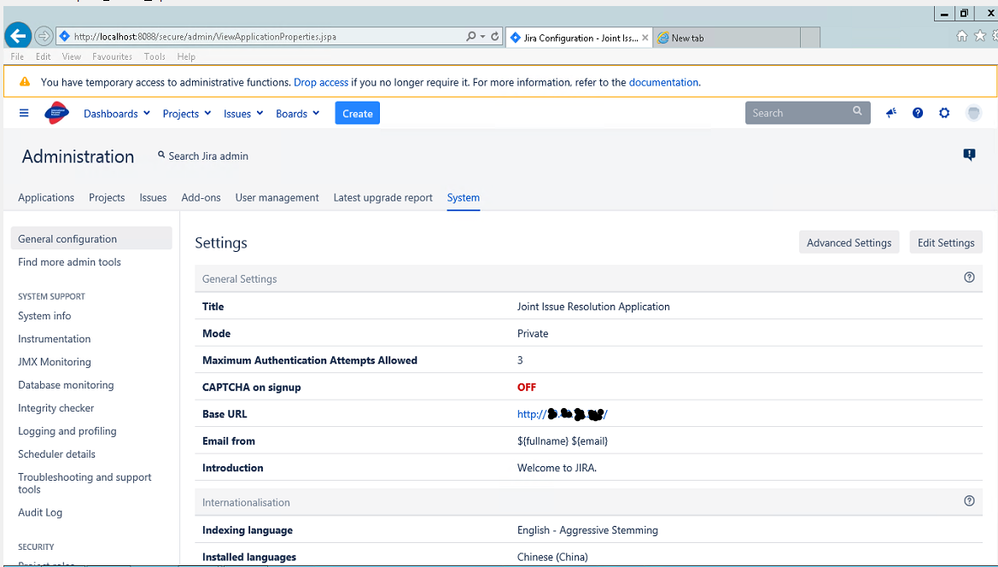This screenshot has width=998, height=567.
Task: Switch to the Projects admin tab
Action: coord(107,197)
